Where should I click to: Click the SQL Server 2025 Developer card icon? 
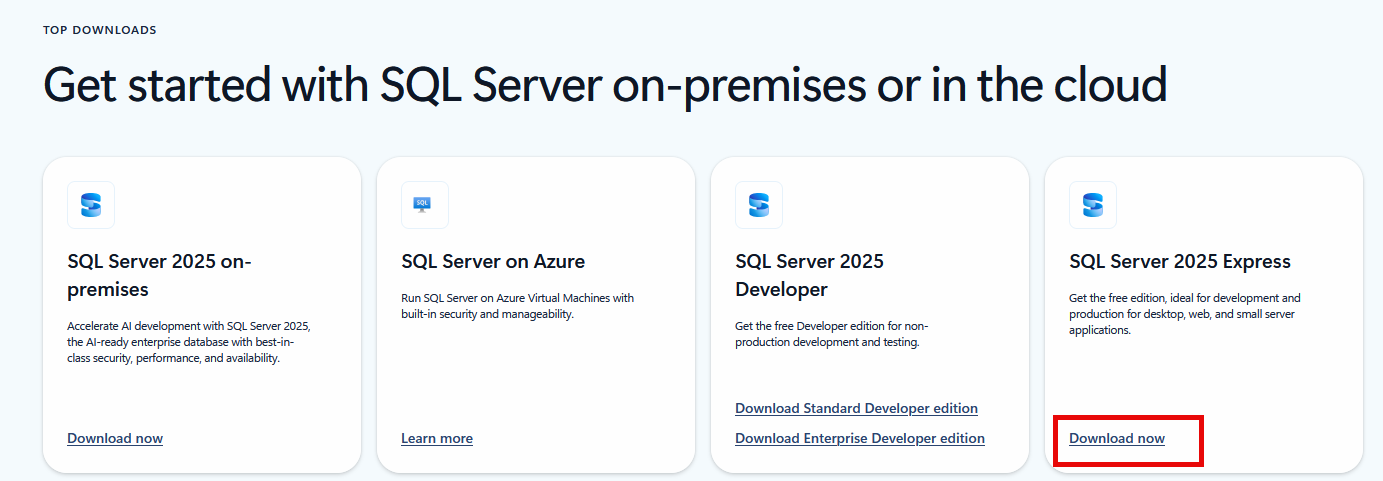pyautogui.click(x=758, y=205)
